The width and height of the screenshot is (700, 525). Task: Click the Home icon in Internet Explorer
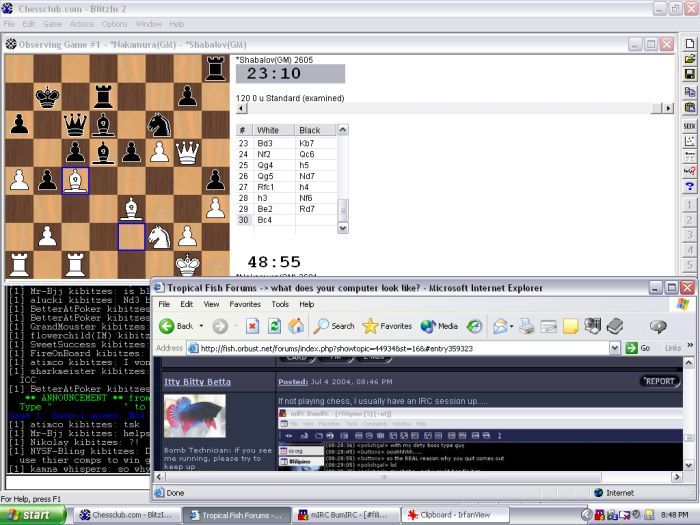pyautogui.click(x=296, y=326)
